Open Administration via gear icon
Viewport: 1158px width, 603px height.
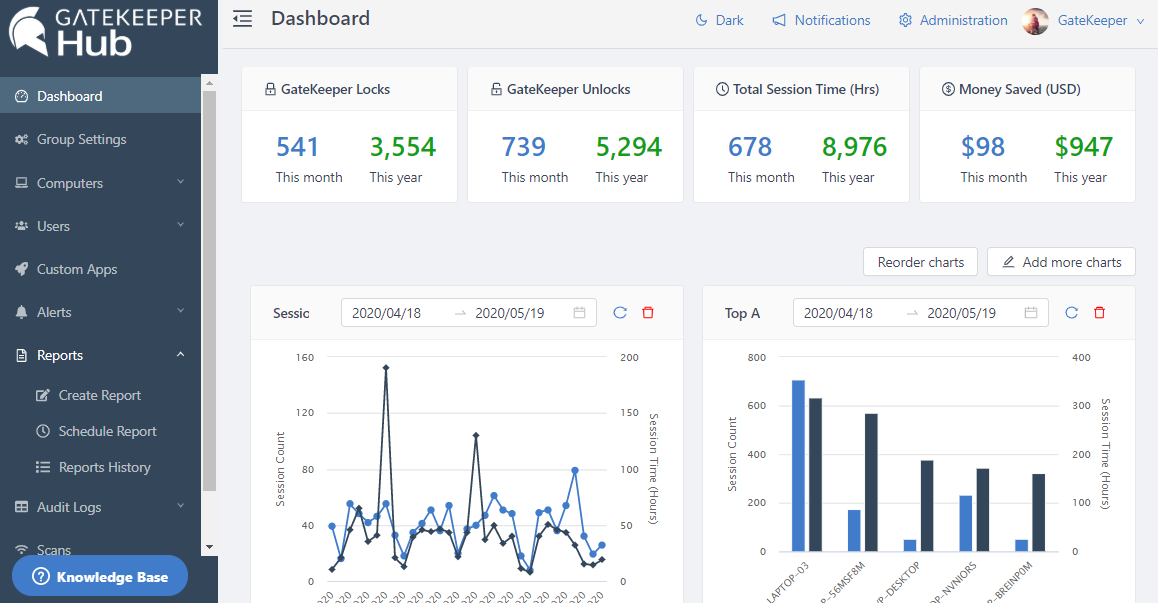pyautogui.click(x=905, y=20)
